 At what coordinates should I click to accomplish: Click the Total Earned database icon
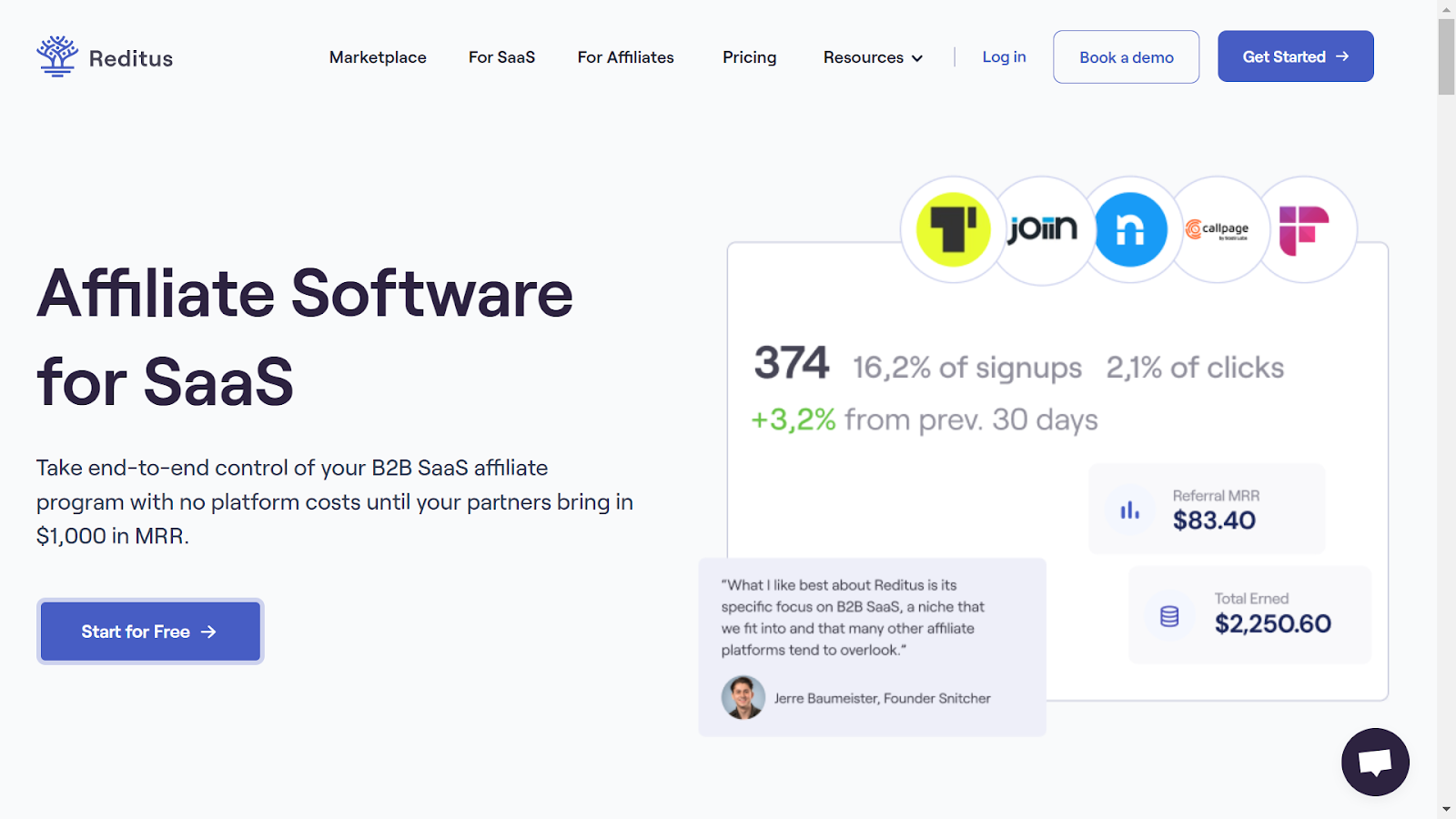click(1169, 616)
